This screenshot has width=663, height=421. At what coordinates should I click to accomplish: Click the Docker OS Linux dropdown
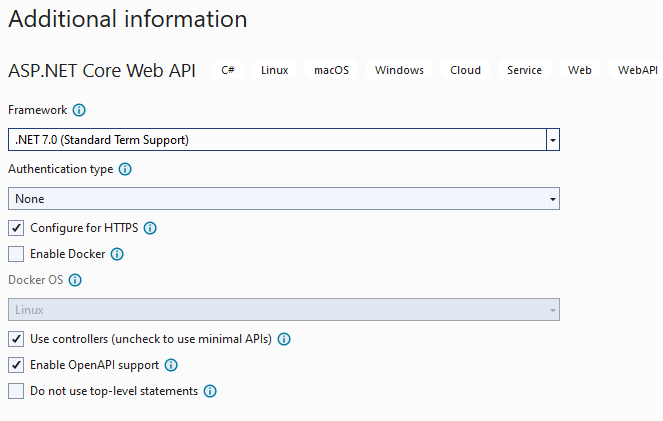tap(283, 310)
